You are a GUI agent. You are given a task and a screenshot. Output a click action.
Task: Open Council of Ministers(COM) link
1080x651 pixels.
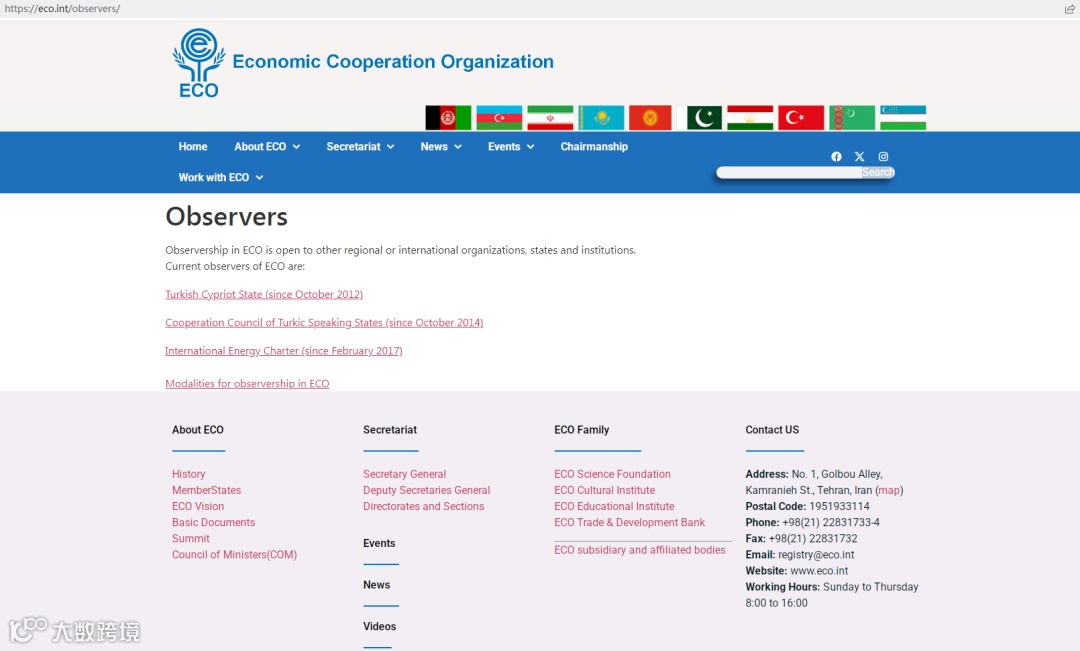pyautogui.click(x=234, y=555)
